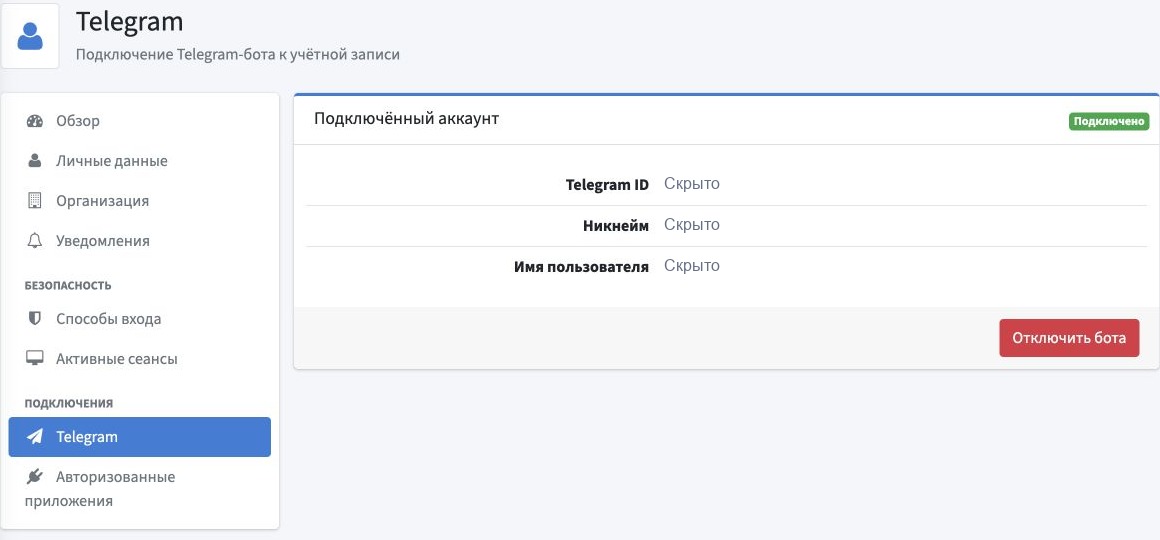
Task: Click the green Подключено status badge
Action: coord(1109,121)
